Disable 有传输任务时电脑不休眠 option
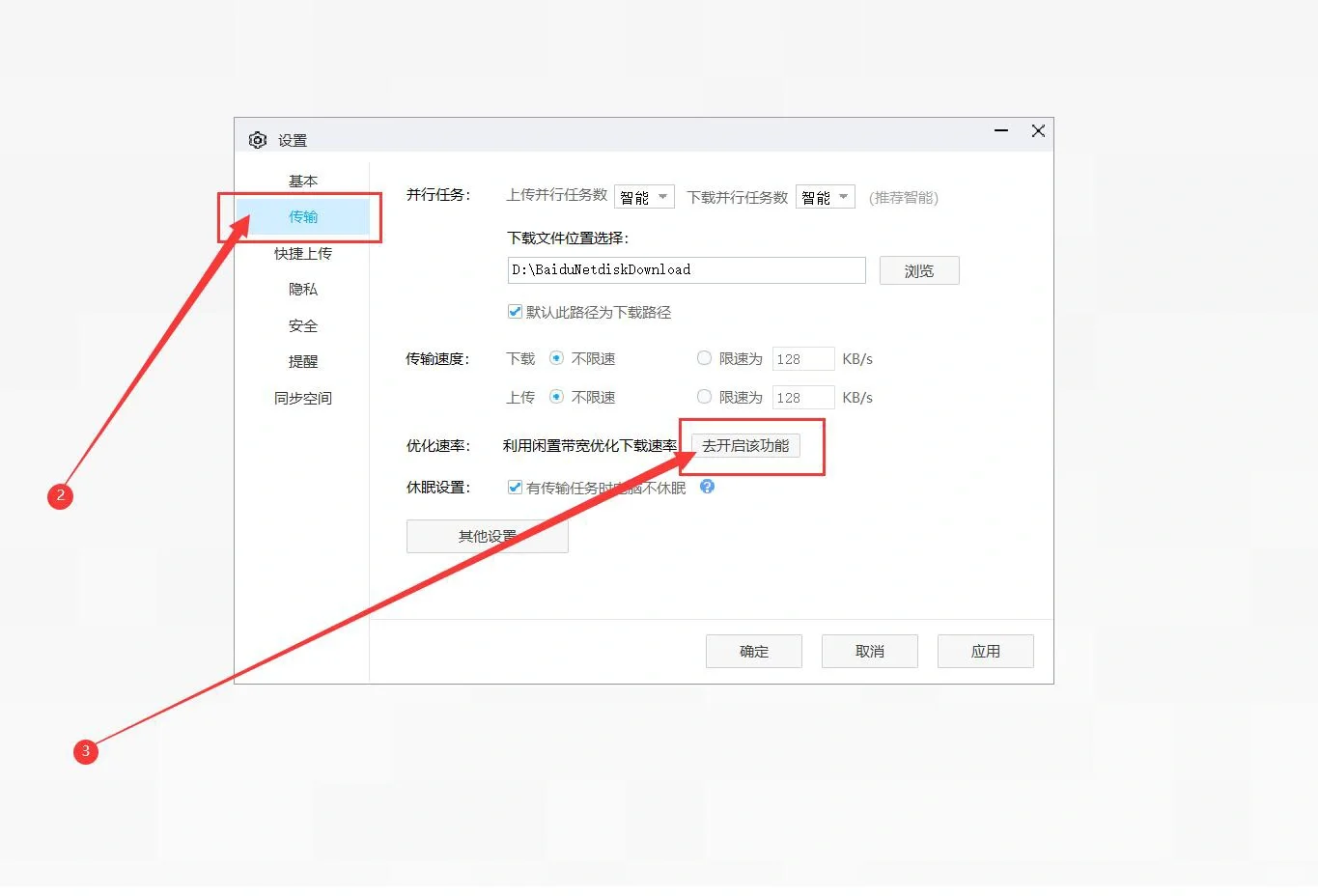The image size is (1318, 896). (515, 487)
